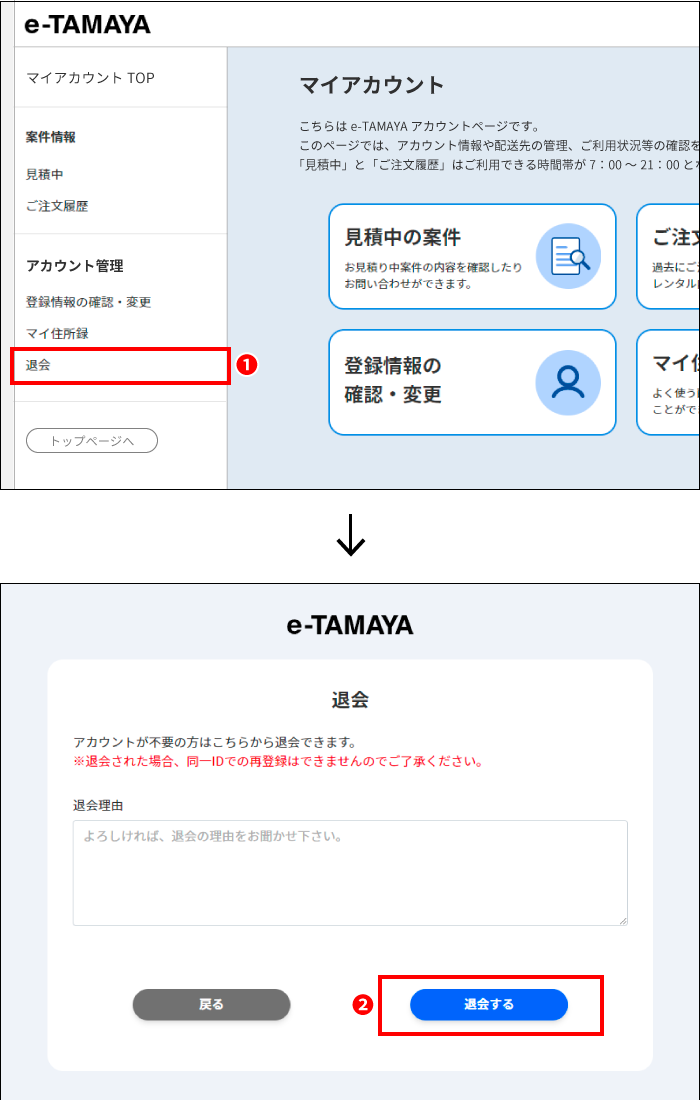Click text アカウントが不要の方はこちらから退会できます。
Image resolution: width=700 pixels, height=1100 pixels.
click(215, 742)
